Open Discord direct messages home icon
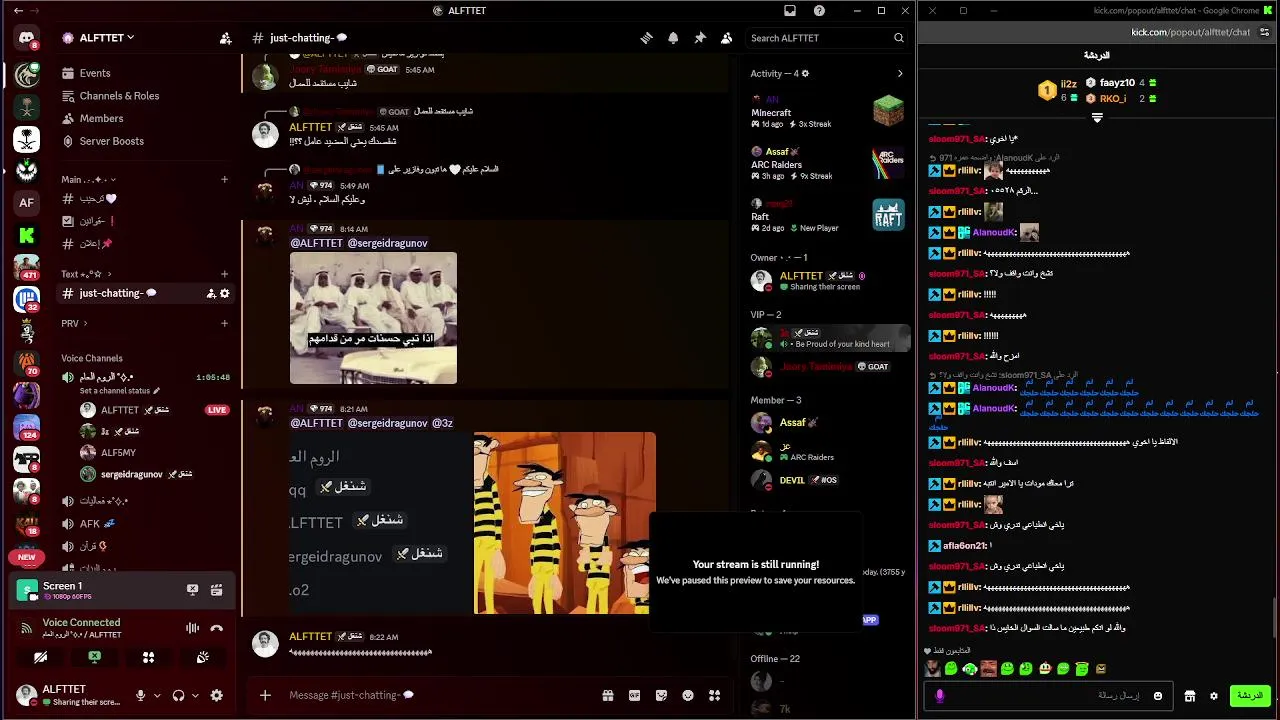 (27, 39)
